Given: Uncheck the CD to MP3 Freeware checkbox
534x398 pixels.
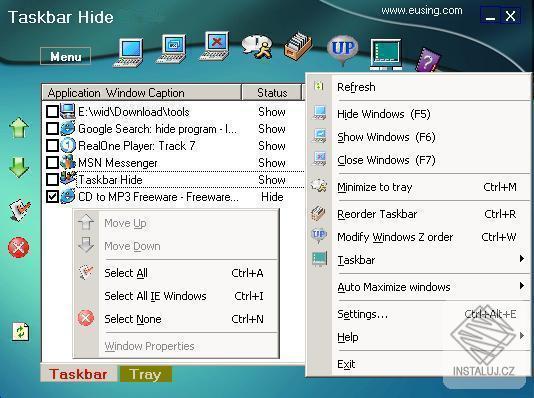Looking at the screenshot, I should tap(52, 196).
